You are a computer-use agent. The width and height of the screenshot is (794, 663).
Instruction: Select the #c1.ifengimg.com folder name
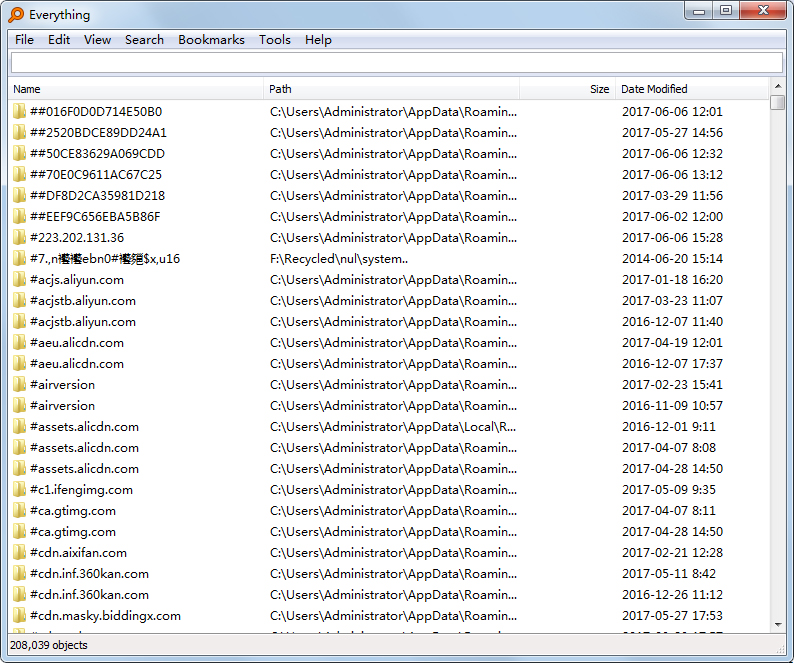[x=82, y=490]
